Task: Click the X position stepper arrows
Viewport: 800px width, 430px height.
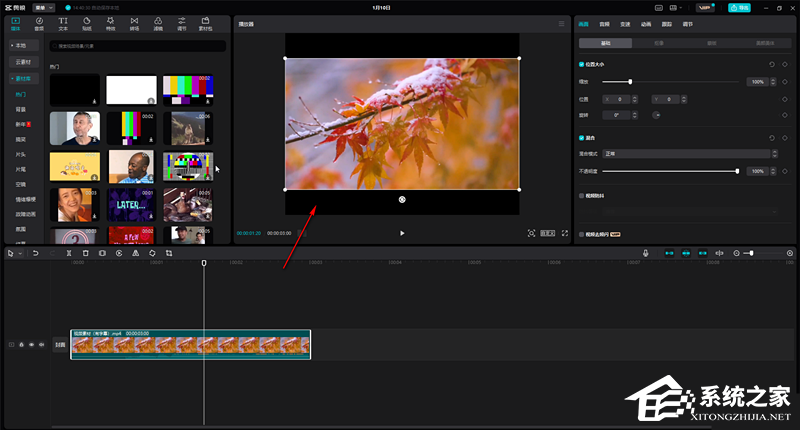Action: 635,99
